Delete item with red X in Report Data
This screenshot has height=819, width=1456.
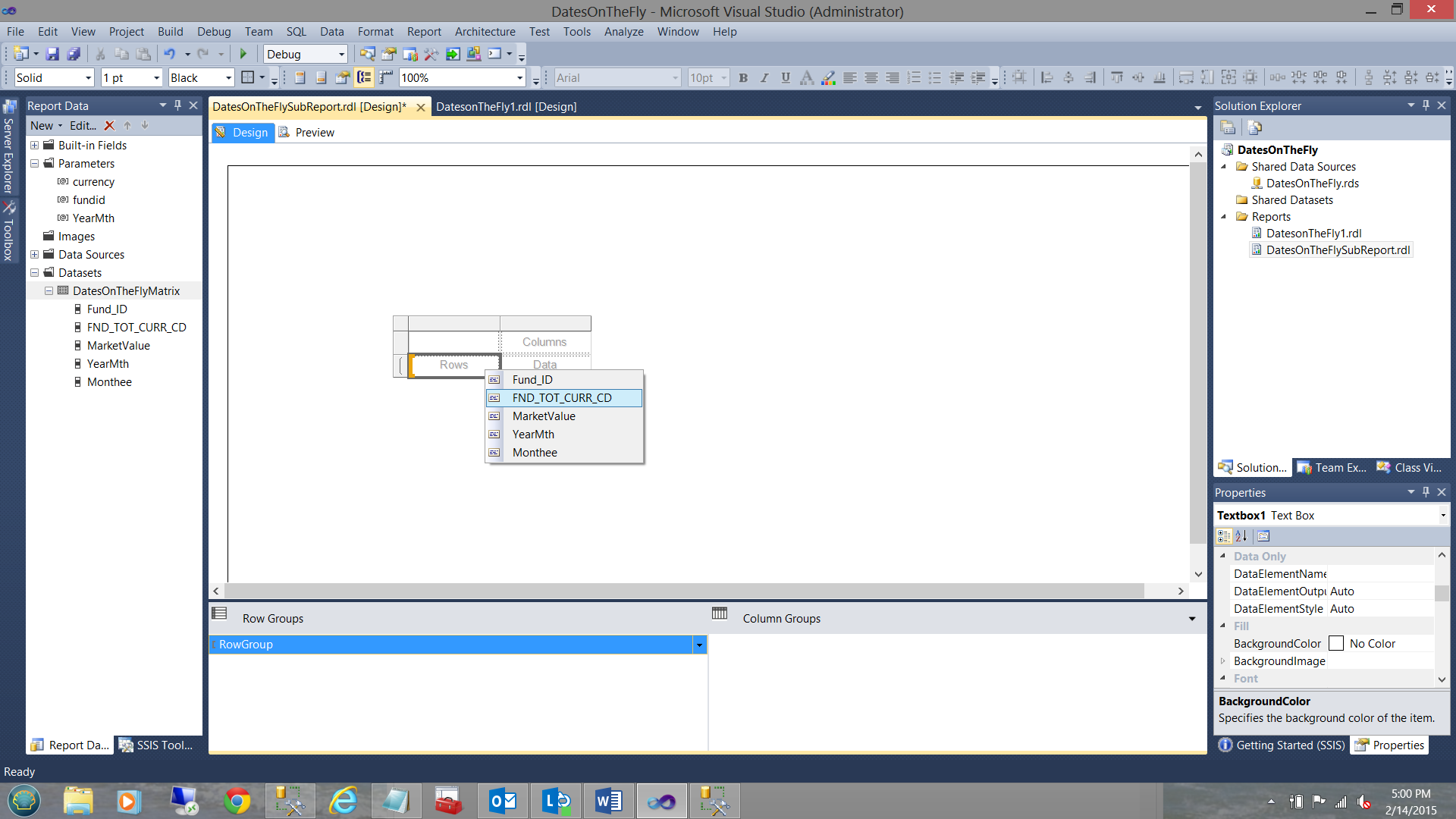coord(109,126)
